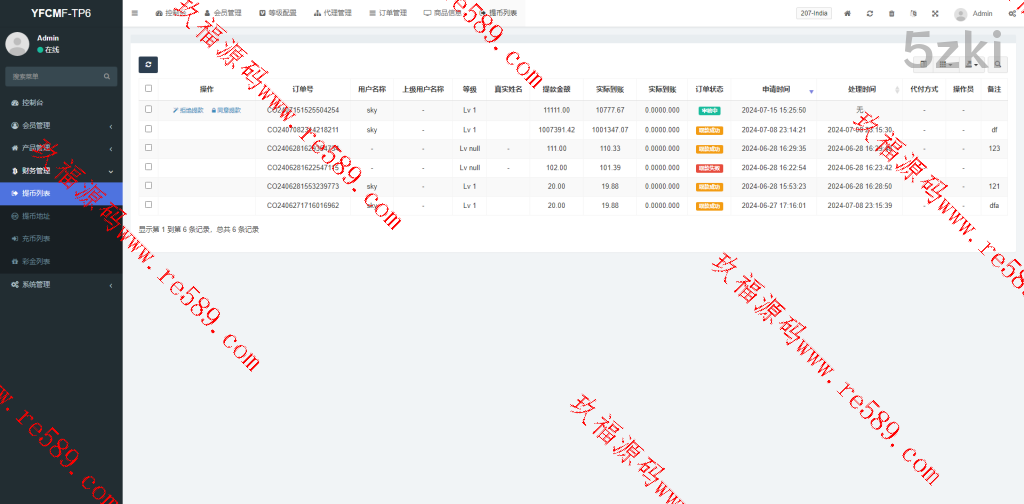The width and height of the screenshot is (1024, 504).
Task: Tick the select-all checkbox in table header
Action: point(149,89)
